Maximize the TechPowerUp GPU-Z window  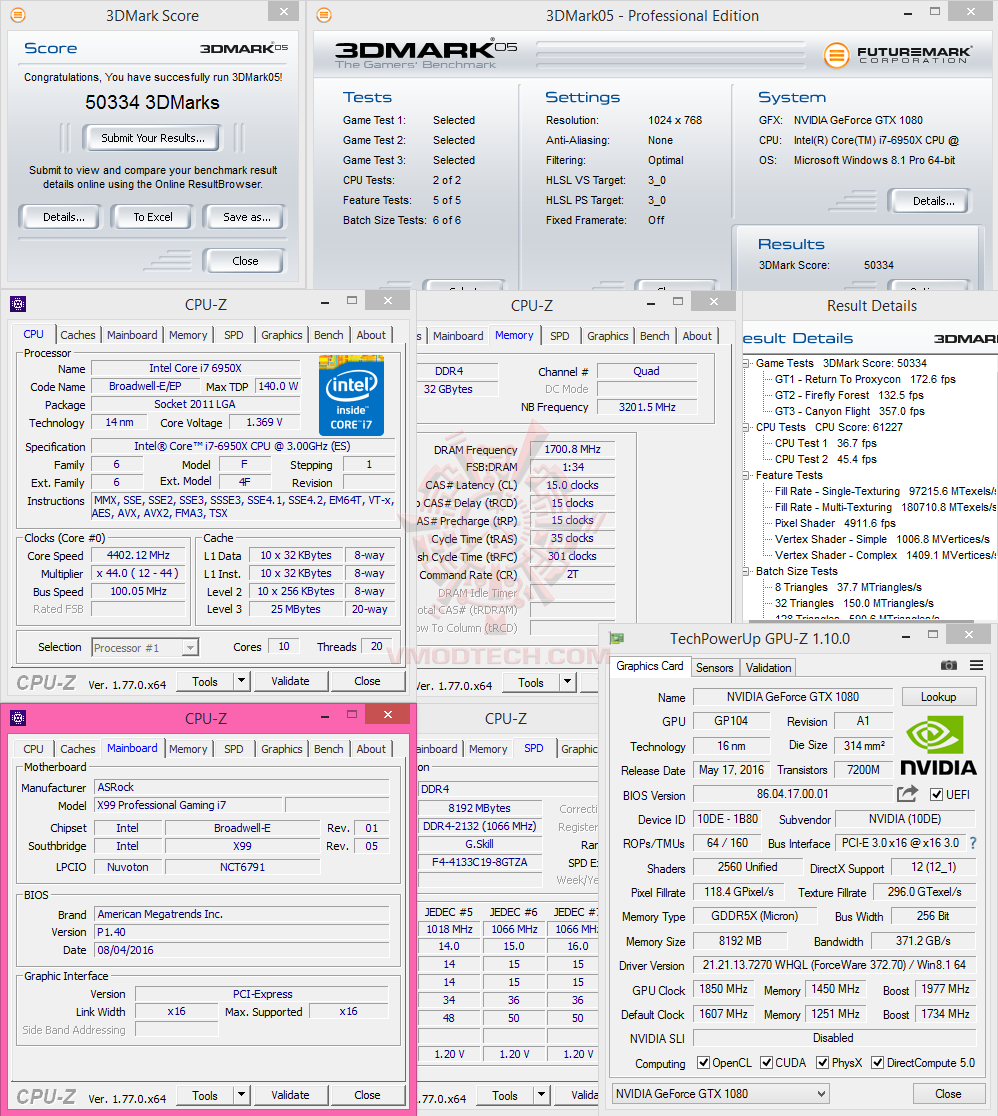pos(933,633)
